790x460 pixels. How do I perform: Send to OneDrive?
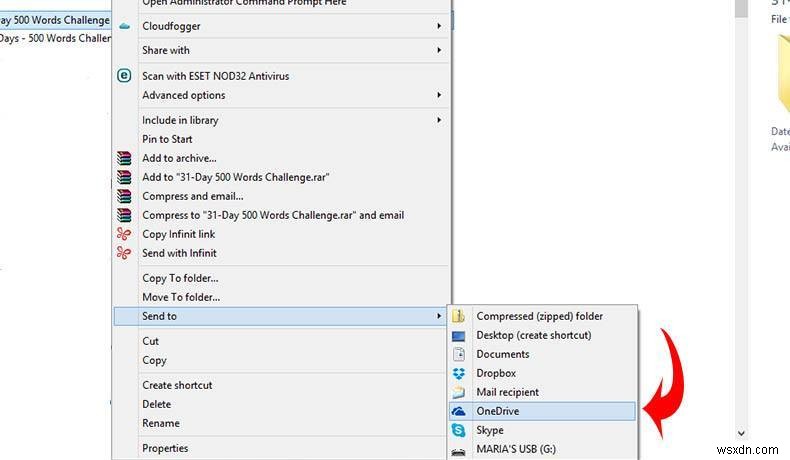[543, 411]
